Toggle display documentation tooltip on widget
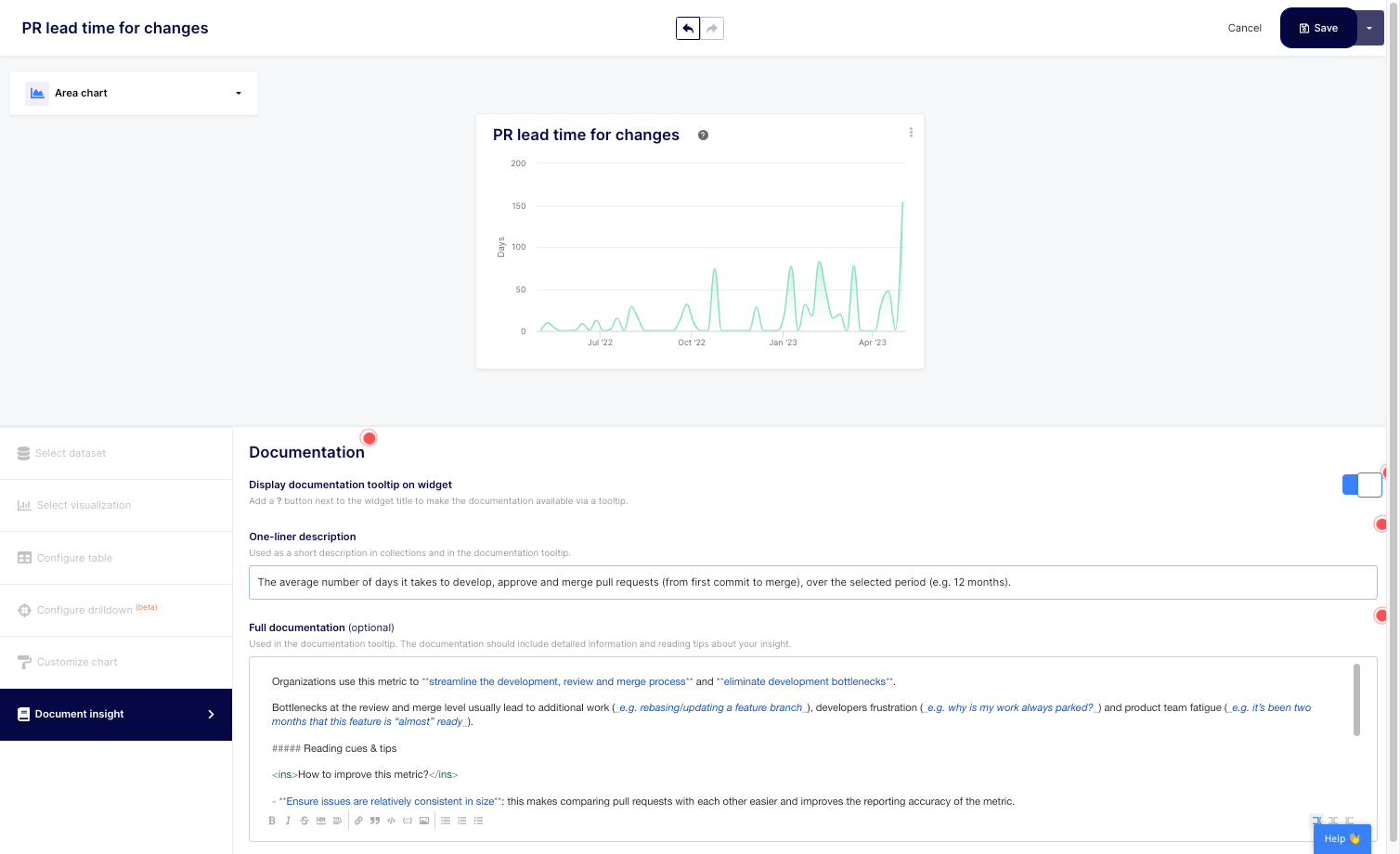This screenshot has width=1400, height=854. [1361, 485]
